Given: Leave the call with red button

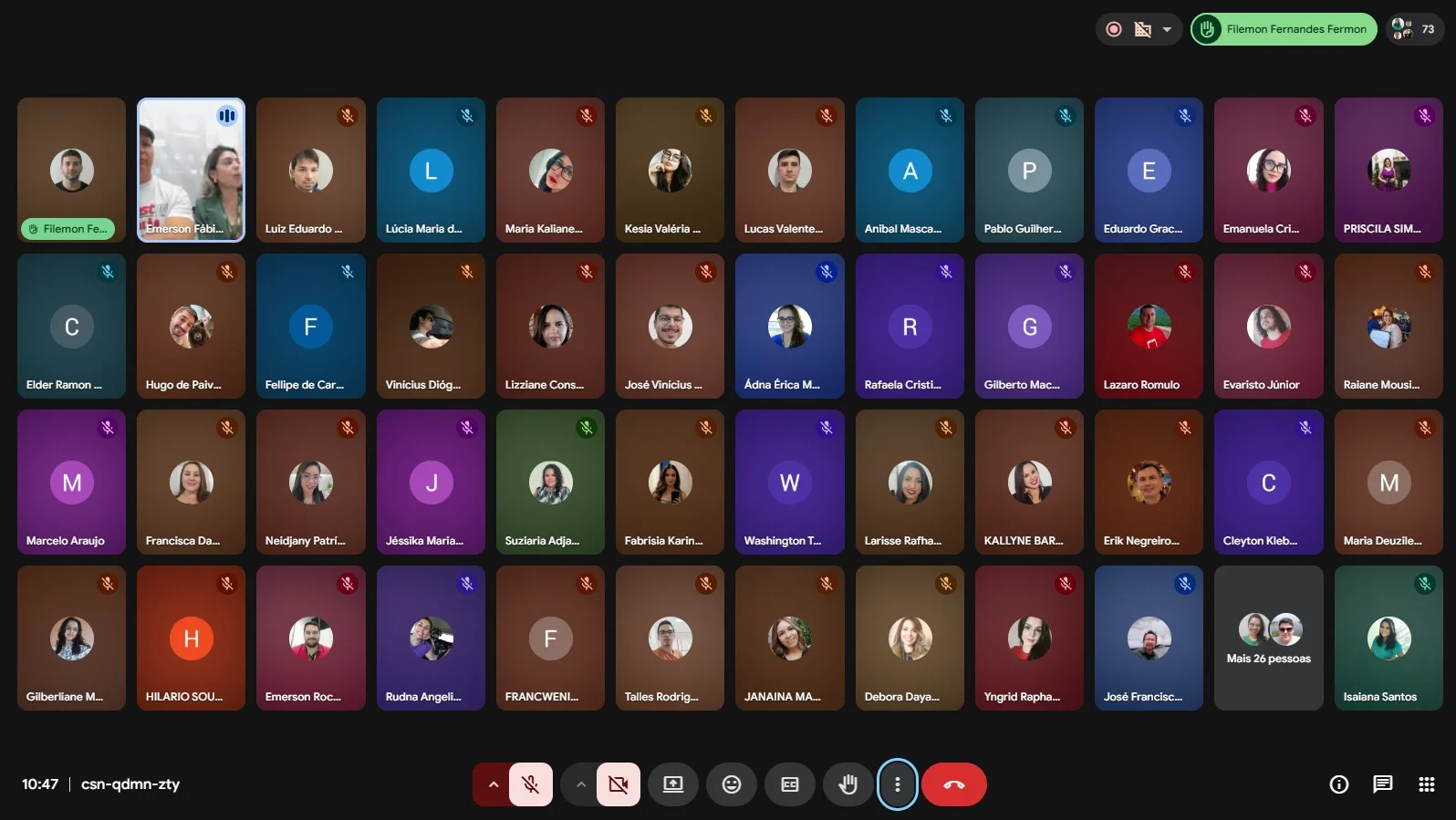Looking at the screenshot, I should (953, 784).
